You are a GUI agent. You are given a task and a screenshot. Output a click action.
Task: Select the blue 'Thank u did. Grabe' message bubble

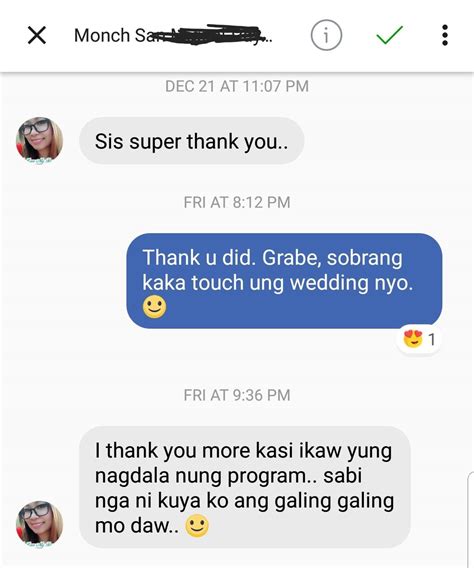coord(284,281)
